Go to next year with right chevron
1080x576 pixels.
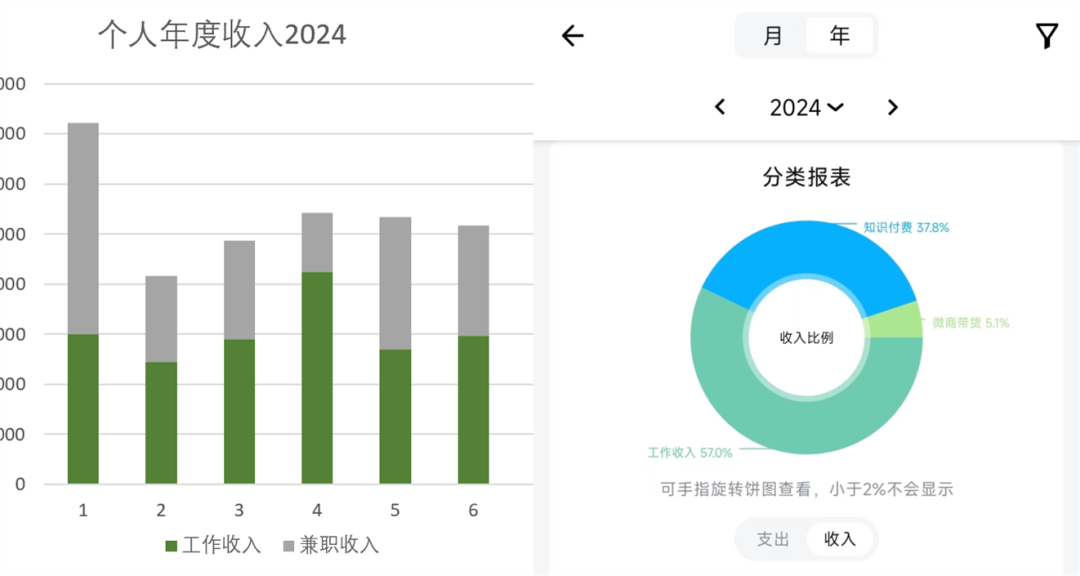coord(893,107)
